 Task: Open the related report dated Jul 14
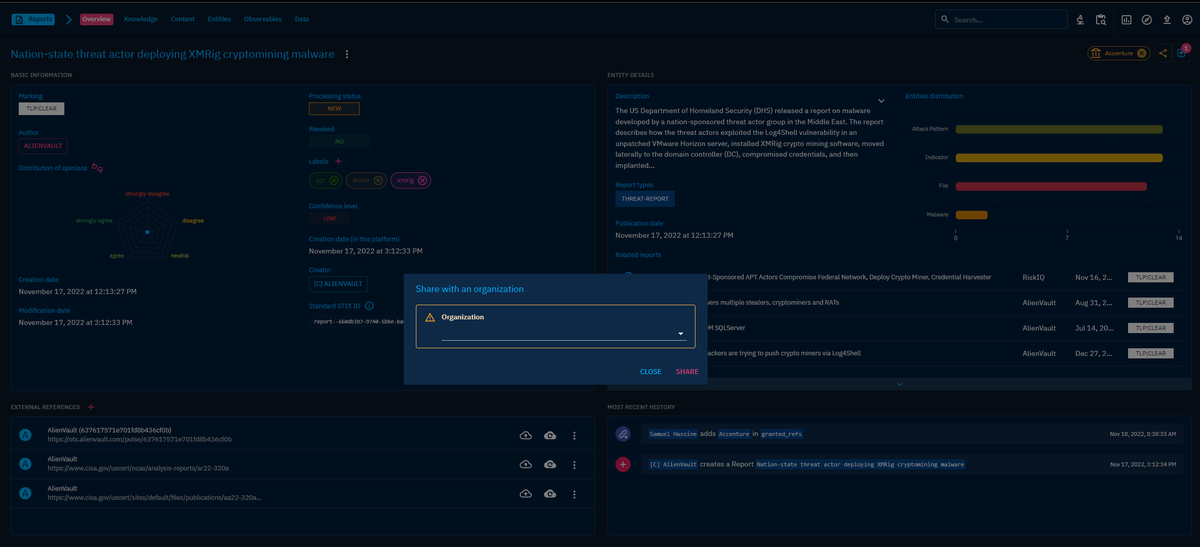click(x=899, y=327)
